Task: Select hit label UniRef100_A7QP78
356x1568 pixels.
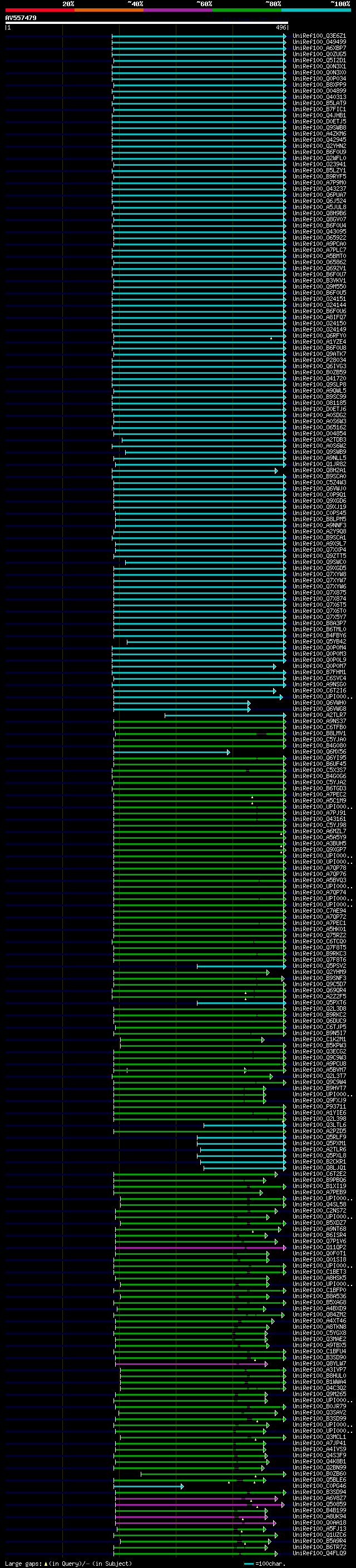Action: (319, 868)
